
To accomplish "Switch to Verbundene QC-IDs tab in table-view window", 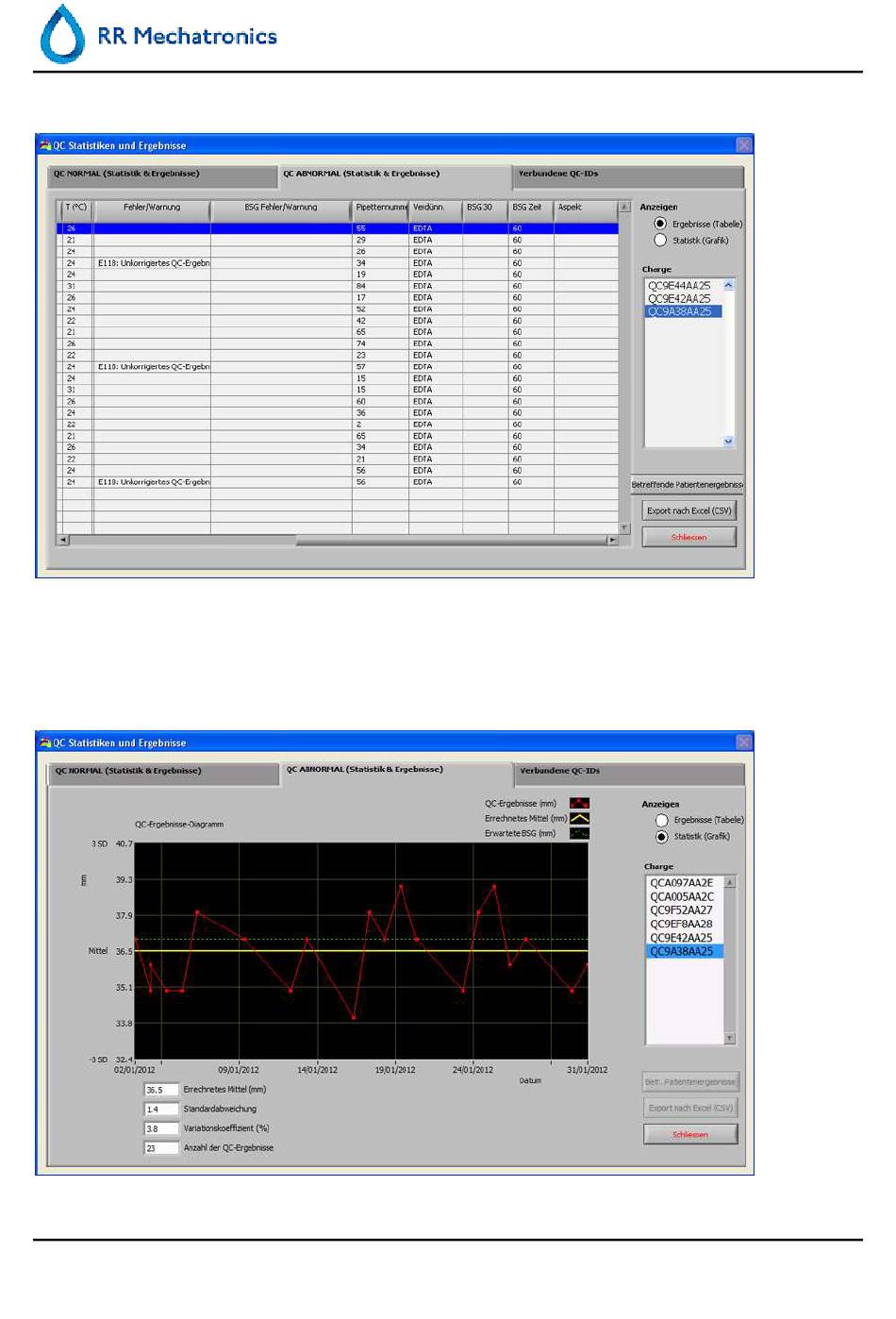I will pyautogui.click(x=628, y=175).
